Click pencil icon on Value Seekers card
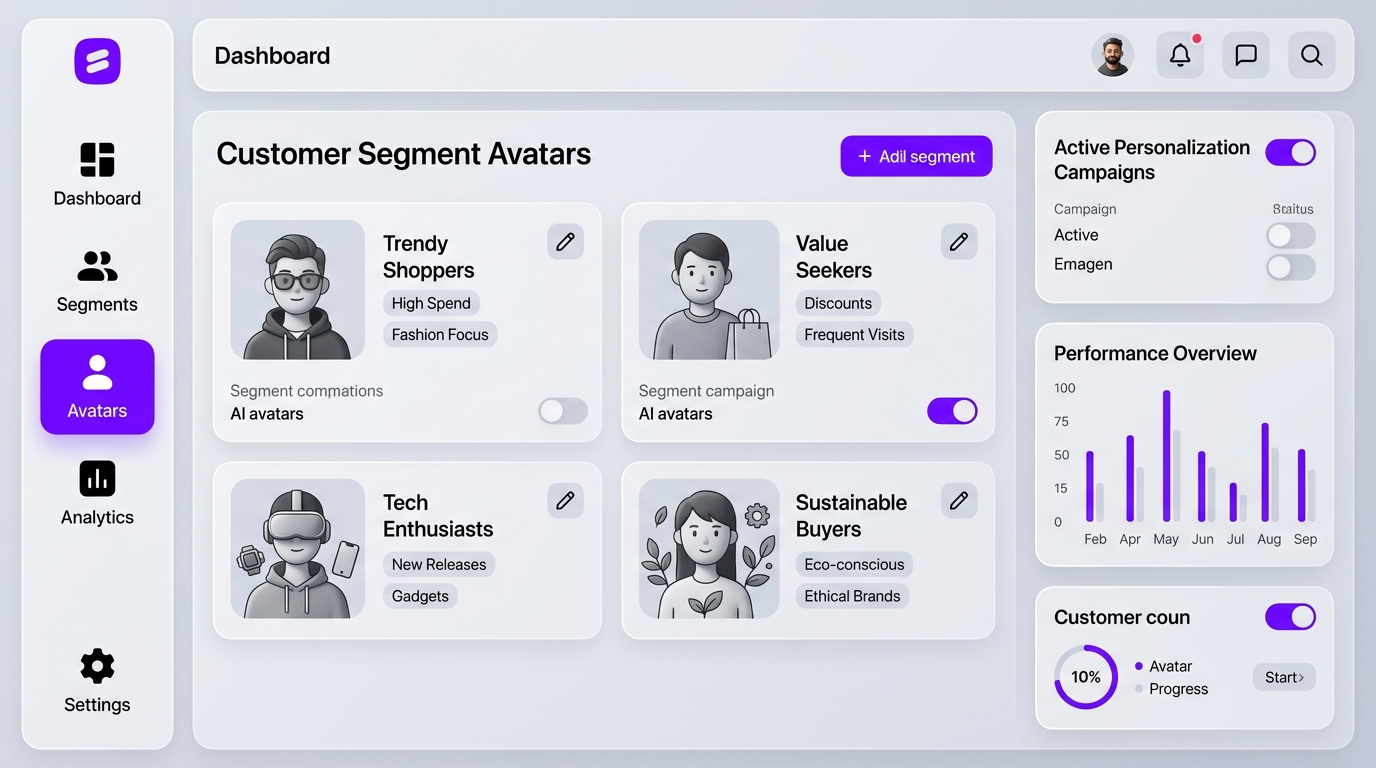This screenshot has height=768, width=1376. coord(958,241)
